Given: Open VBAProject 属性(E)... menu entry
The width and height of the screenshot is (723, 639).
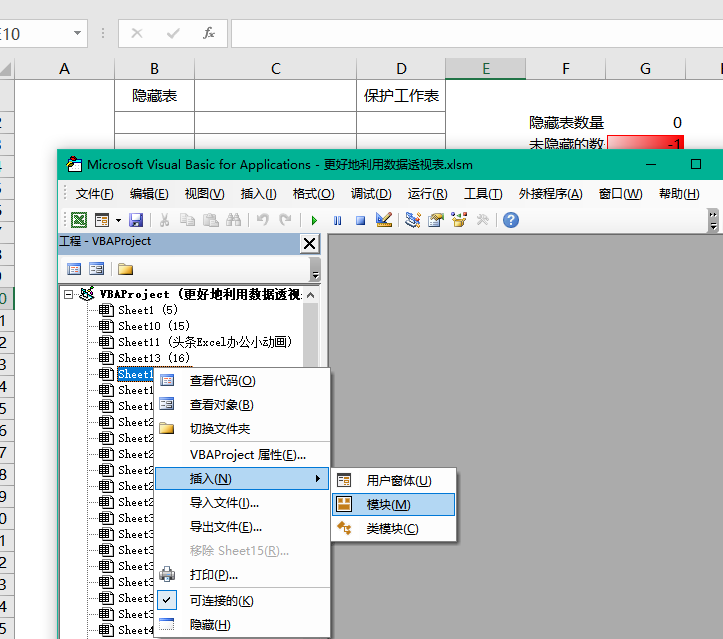Looking at the screenshot, I should pyautogui.click(x=242, y=455).
